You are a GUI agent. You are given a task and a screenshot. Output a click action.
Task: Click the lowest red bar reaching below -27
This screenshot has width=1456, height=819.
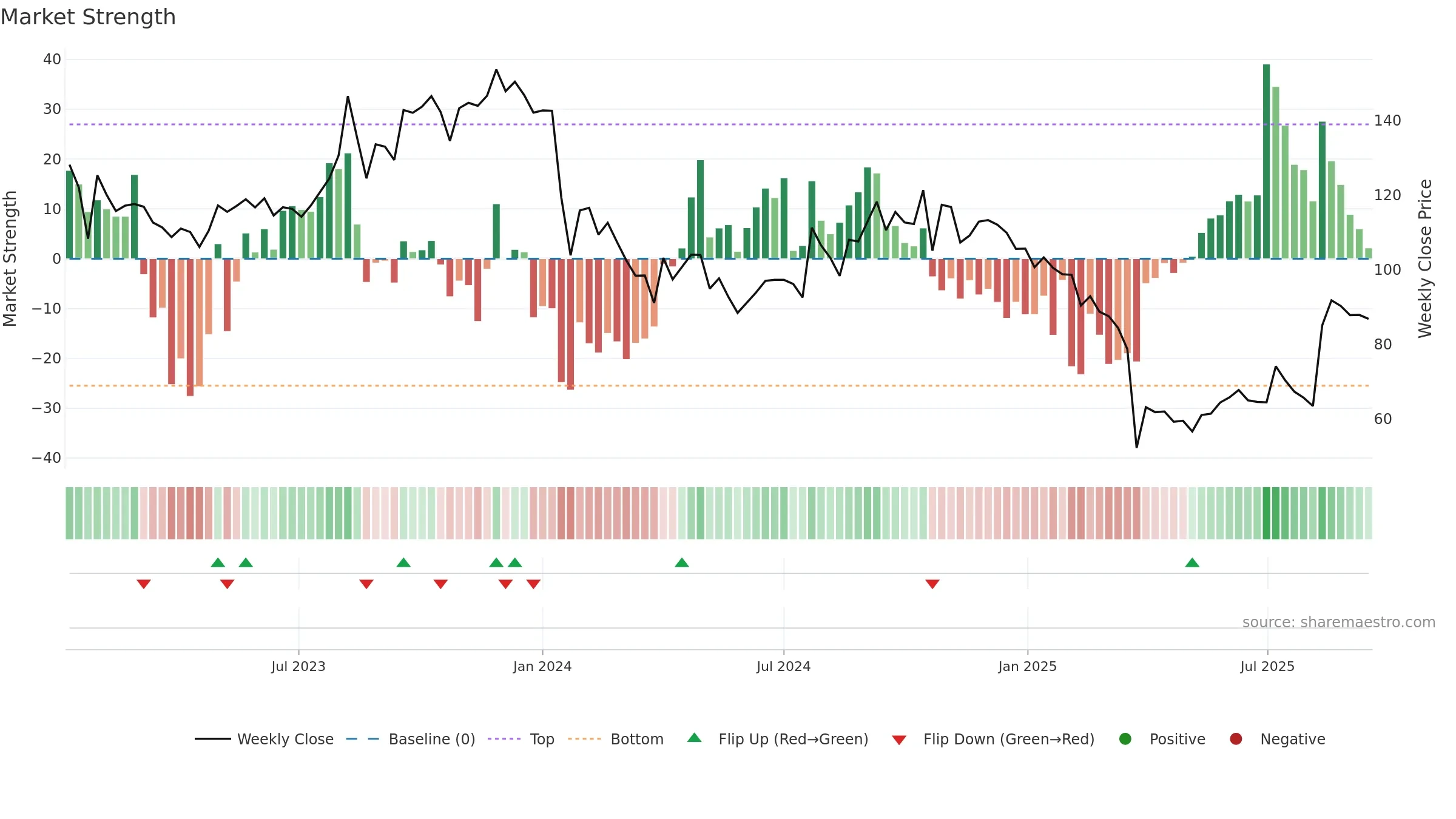tap(190, 328)
